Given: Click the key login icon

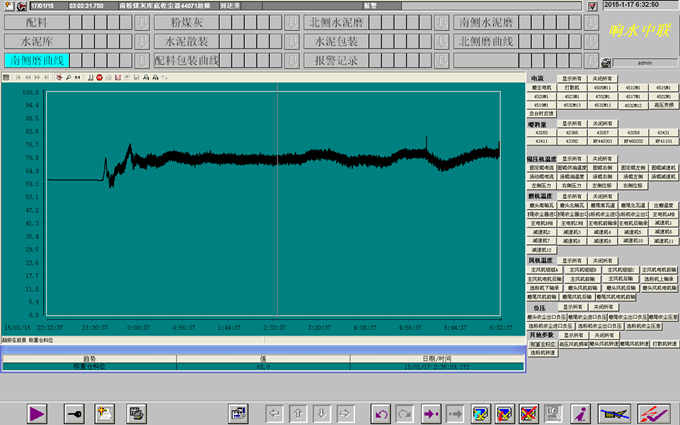Looking at the screenshot, I should (x=73, y=412).
